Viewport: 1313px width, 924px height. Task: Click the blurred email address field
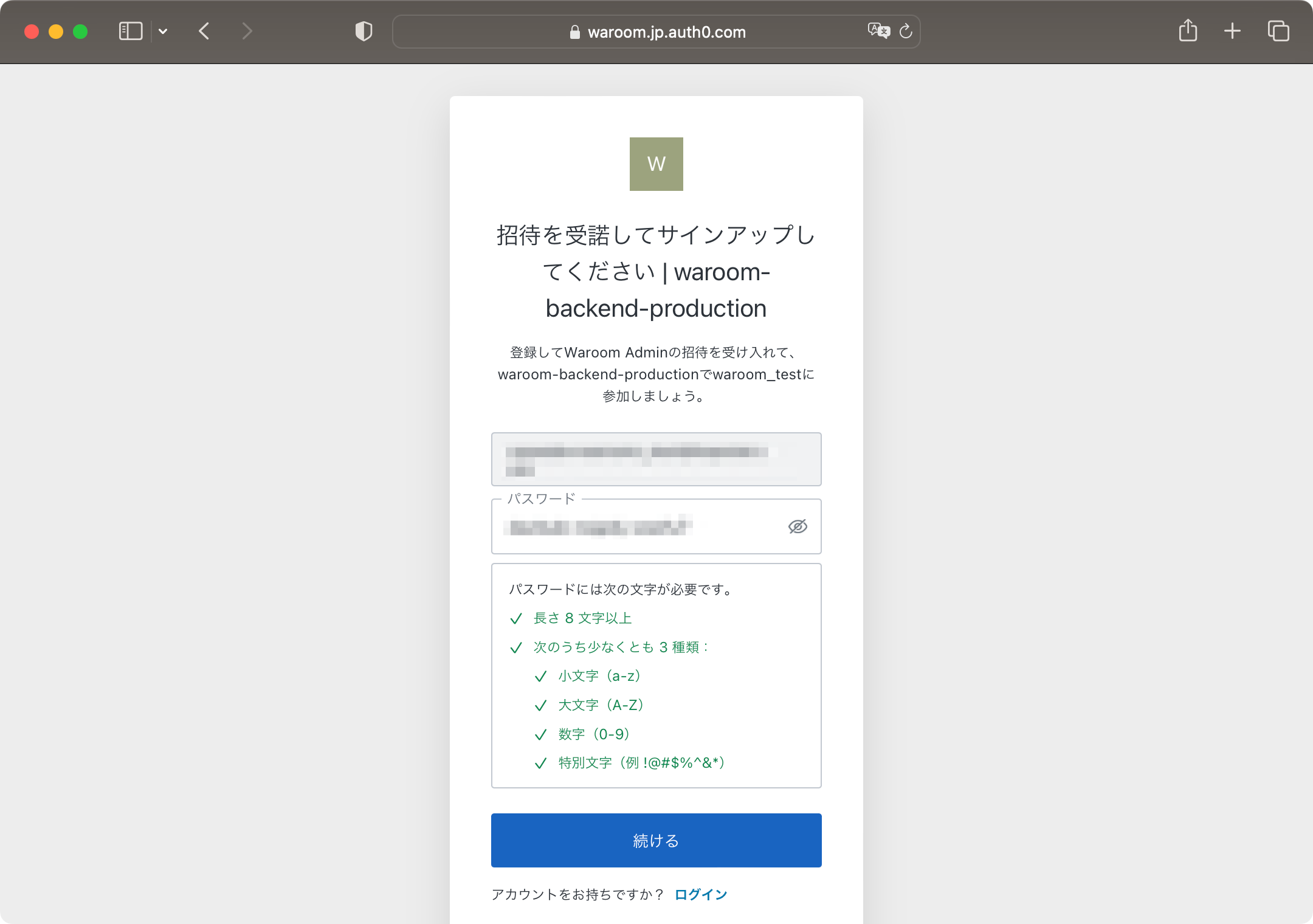point(656,459)
